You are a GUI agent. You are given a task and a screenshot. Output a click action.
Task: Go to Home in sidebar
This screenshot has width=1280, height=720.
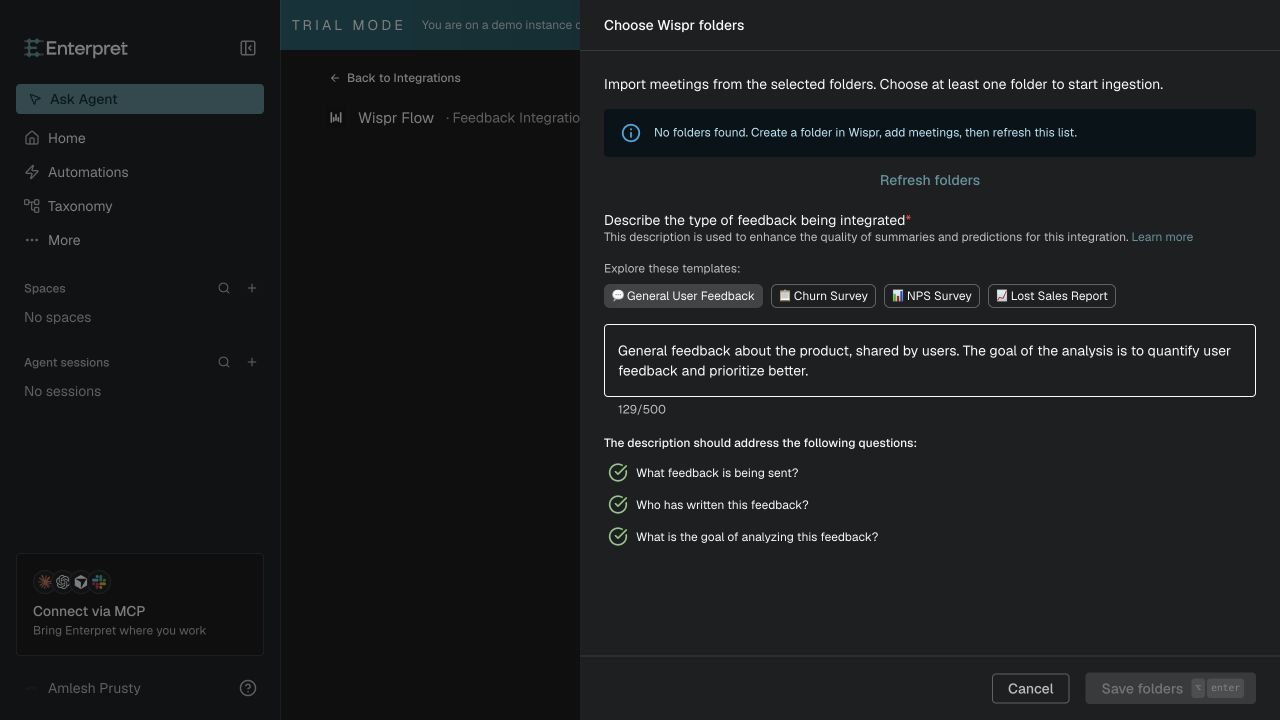click(140, 138)
